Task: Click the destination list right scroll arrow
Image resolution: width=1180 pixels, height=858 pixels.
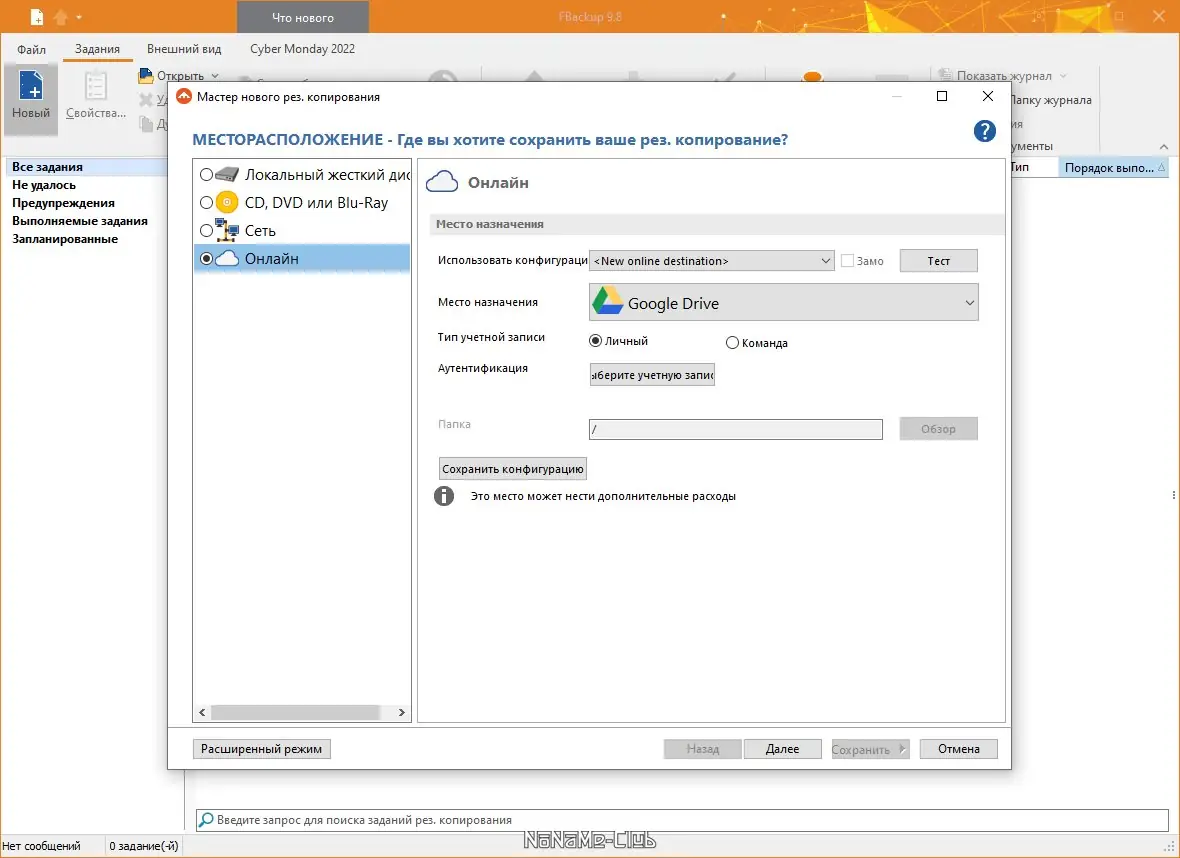Action: point(401,712)
